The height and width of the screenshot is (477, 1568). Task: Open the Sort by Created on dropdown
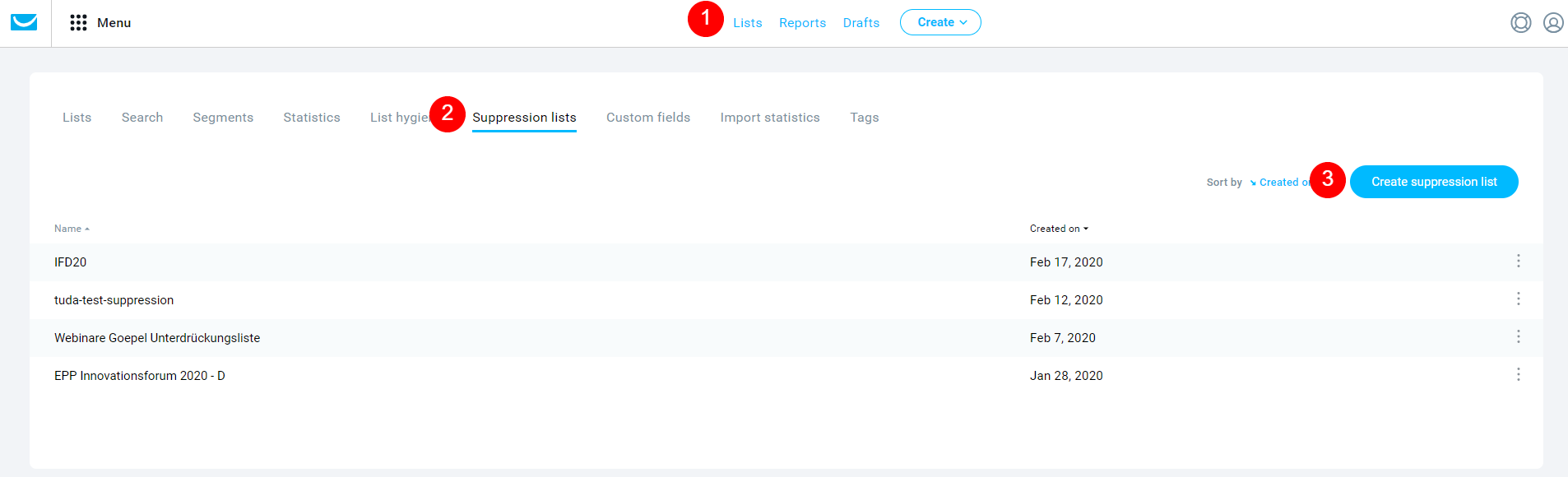[x=1280, y=183]
